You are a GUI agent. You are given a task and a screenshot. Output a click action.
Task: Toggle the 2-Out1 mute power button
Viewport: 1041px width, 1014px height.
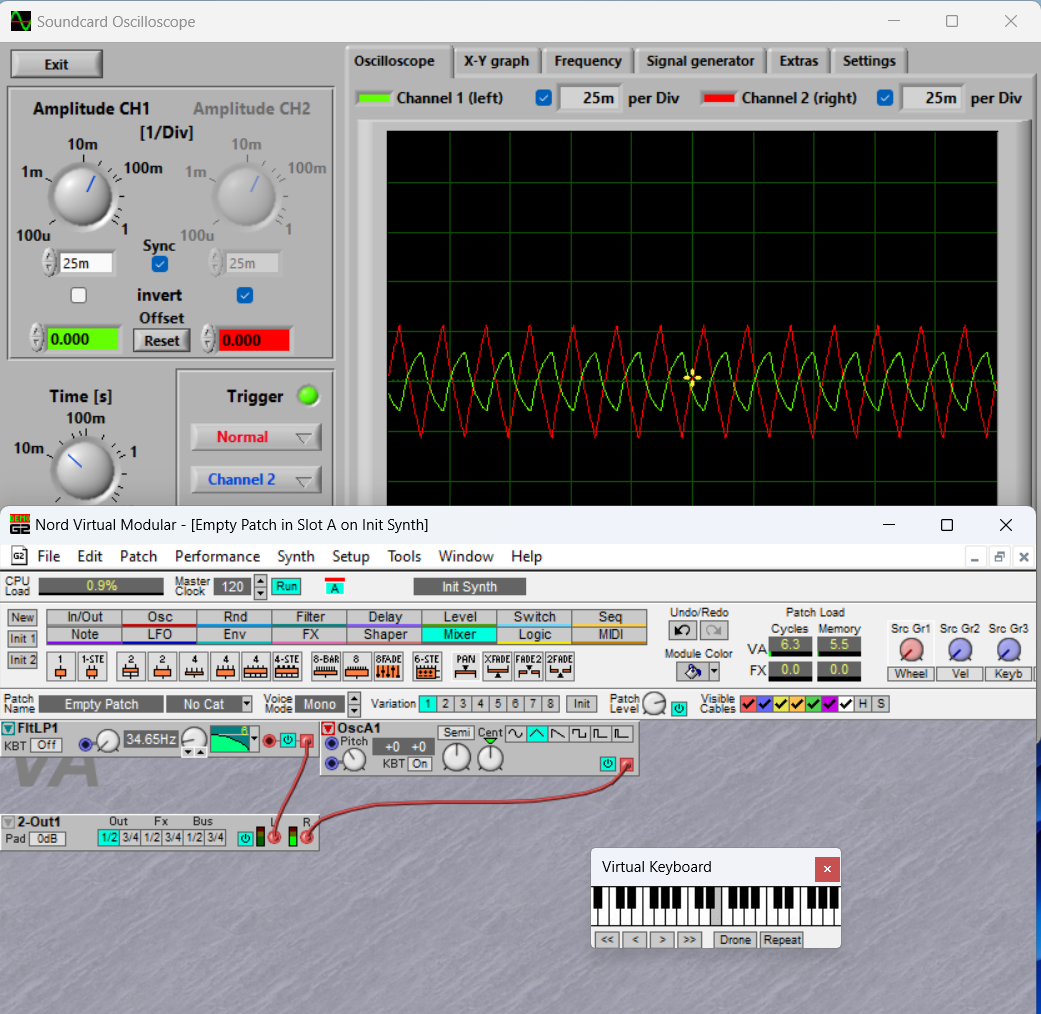coord(245,838)
